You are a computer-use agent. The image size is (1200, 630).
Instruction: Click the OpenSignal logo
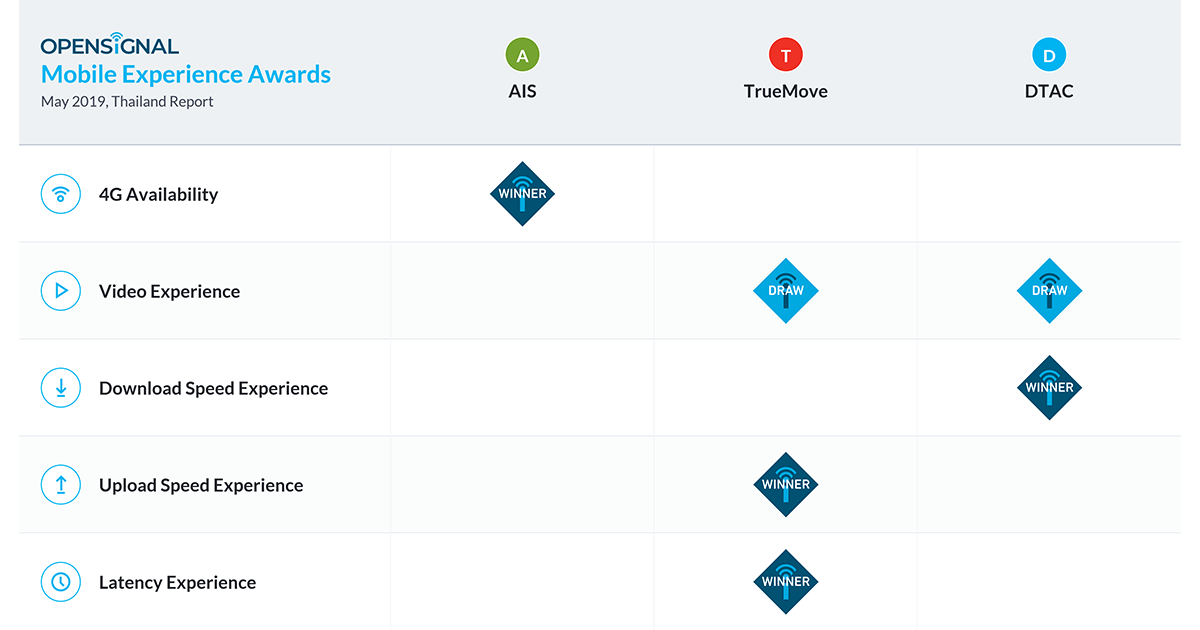[x=110, y=45]
